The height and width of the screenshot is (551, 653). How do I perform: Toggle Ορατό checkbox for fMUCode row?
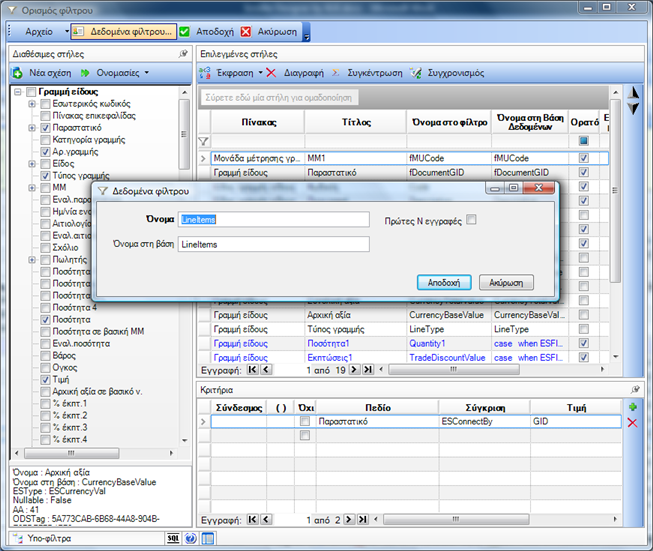583,158
